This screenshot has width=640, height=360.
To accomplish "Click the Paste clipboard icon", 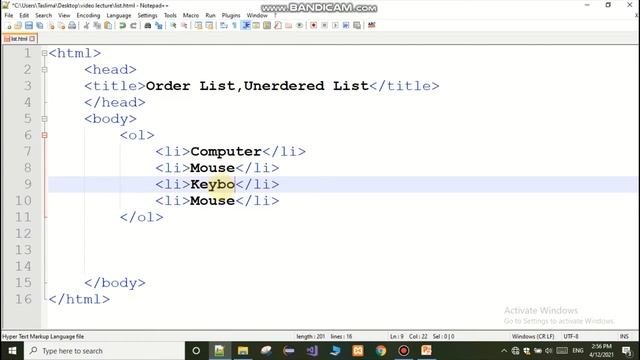I will pos(108,25).
